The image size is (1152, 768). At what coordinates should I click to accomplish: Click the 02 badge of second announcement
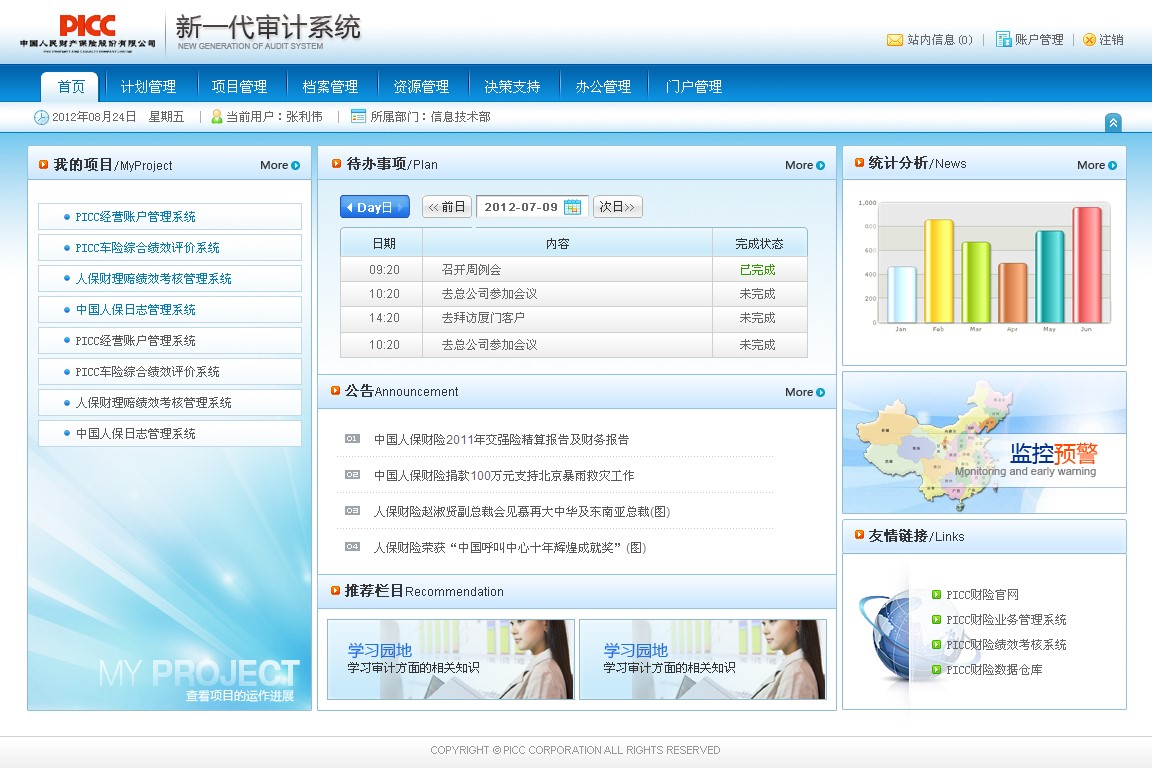(x=352, y=475)
